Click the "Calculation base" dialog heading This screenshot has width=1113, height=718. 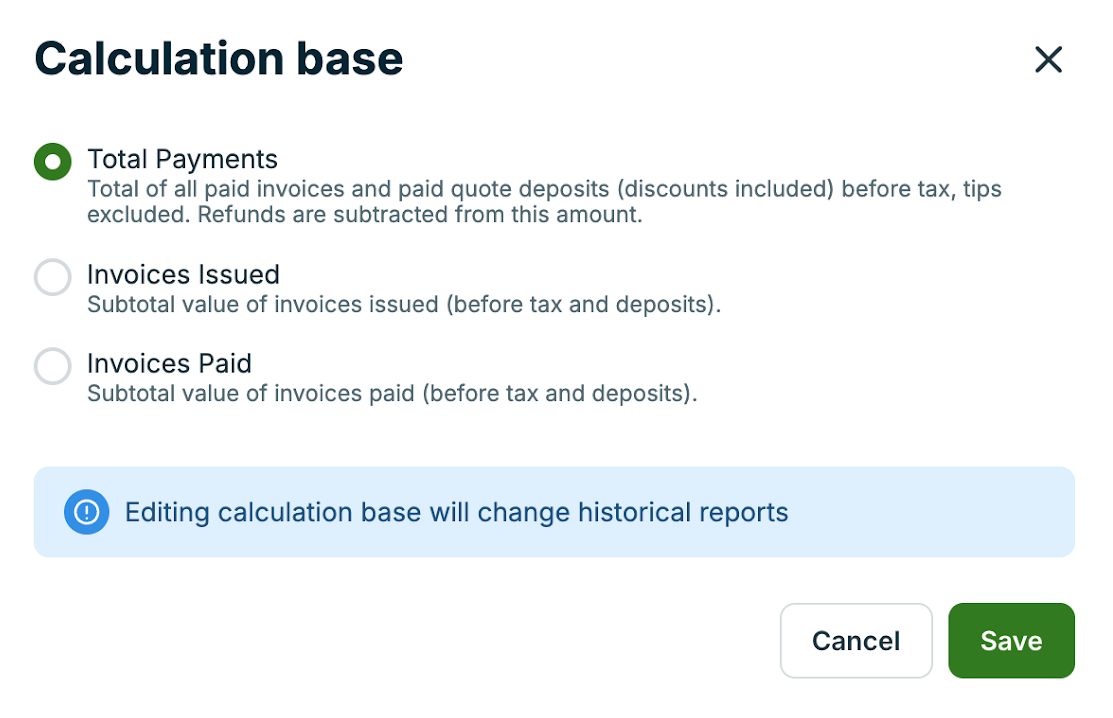click(219, 59)
